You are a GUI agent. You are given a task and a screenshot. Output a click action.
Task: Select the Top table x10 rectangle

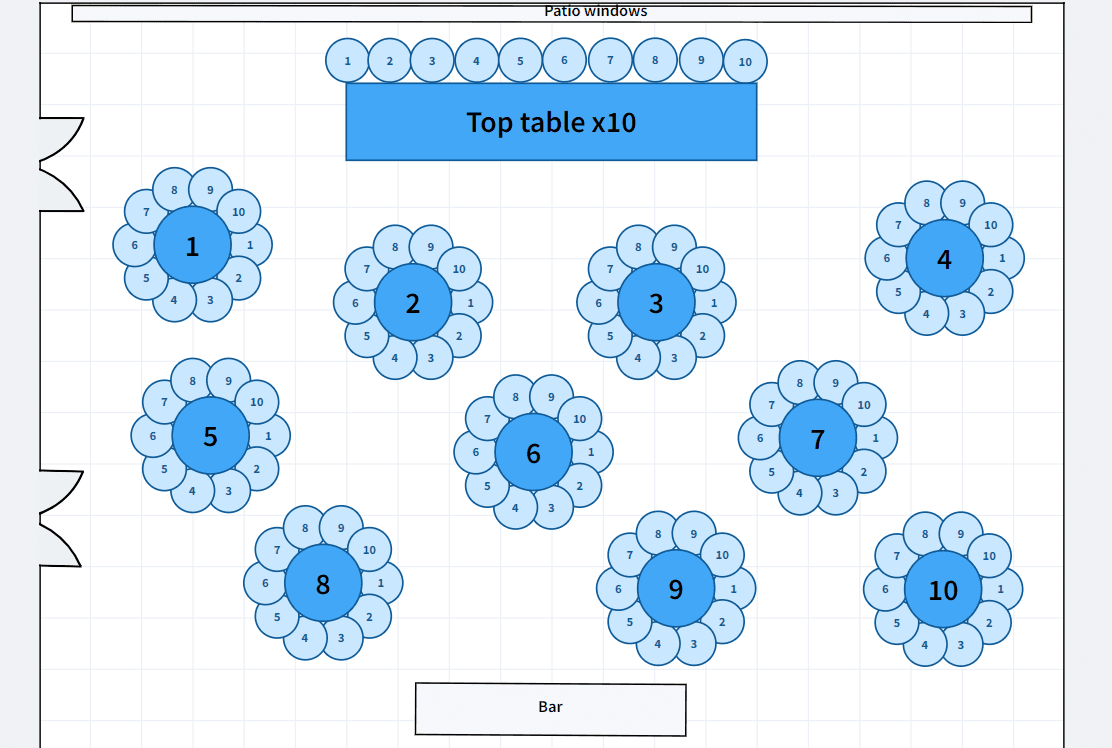[x=551, y=122]
